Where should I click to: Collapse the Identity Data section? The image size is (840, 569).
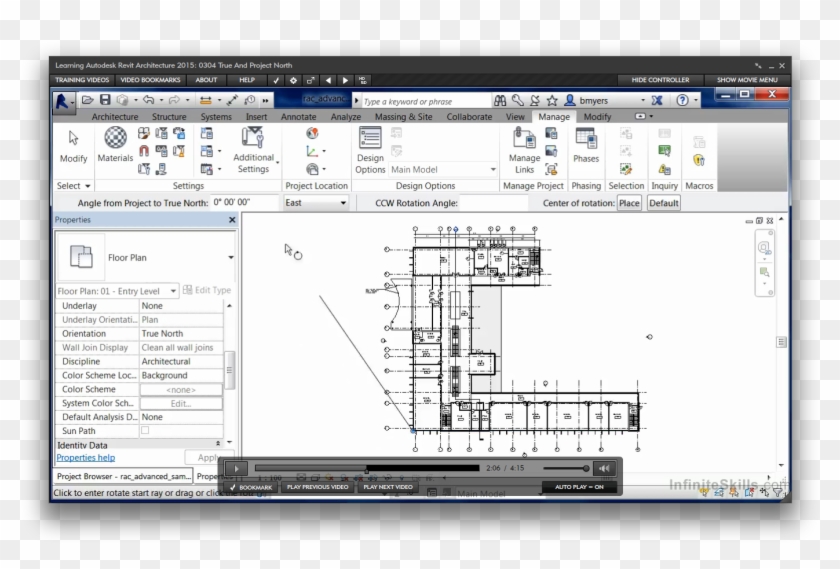pyautogui.click(x=218, y=444)
